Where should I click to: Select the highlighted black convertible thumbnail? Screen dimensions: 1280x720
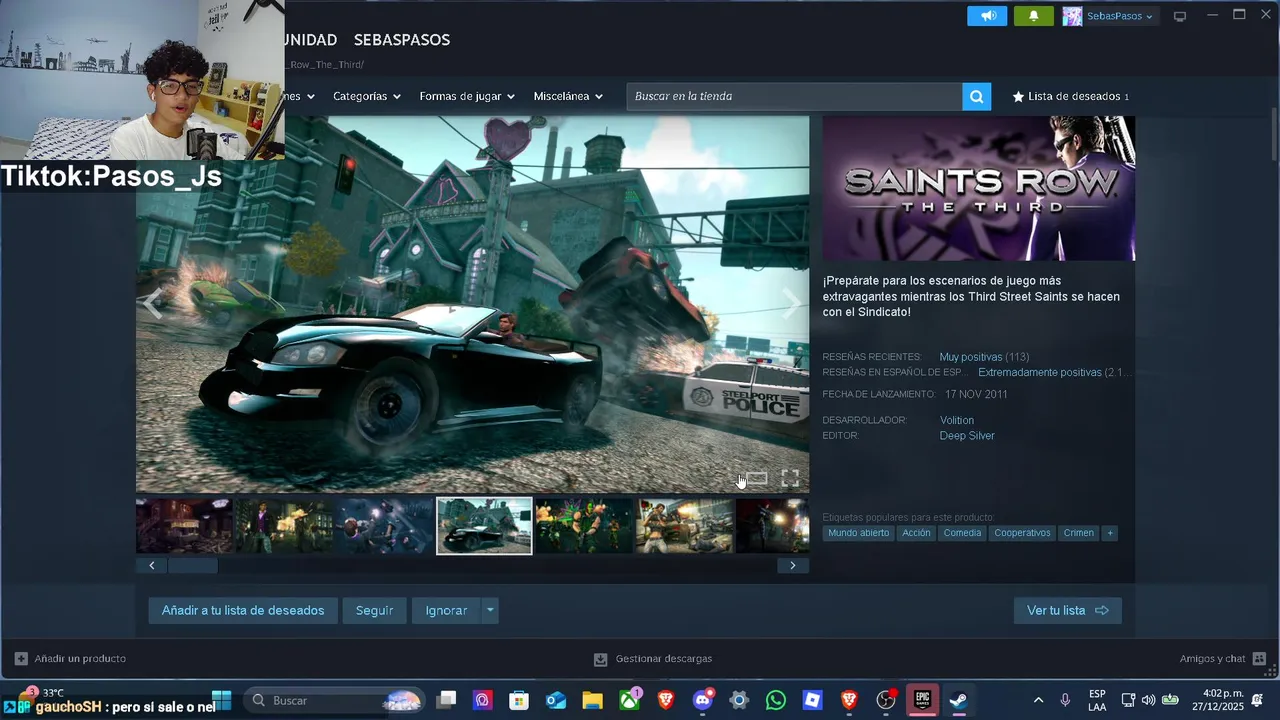(x=484, y=526)
